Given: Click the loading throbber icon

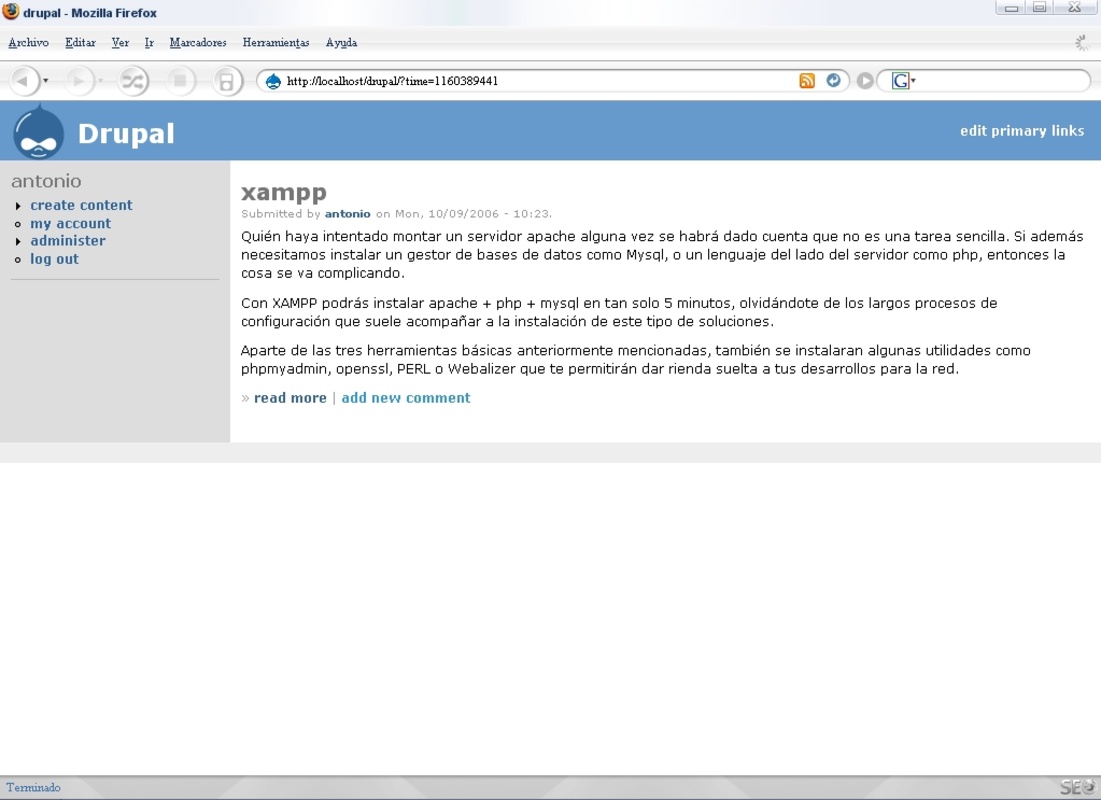Looking at the screenshot, I should click(1082, 43).
